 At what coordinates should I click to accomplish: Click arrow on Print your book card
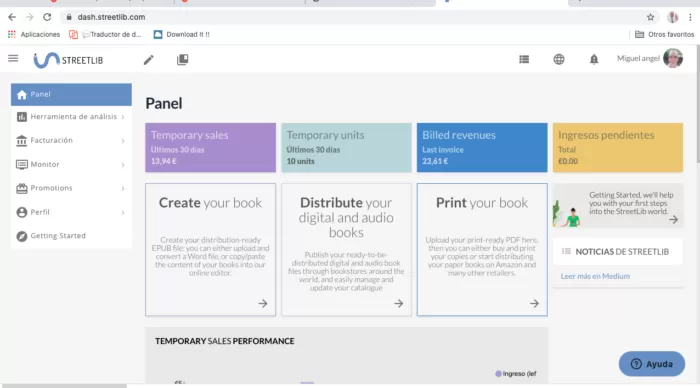click(x=534, y=304)
